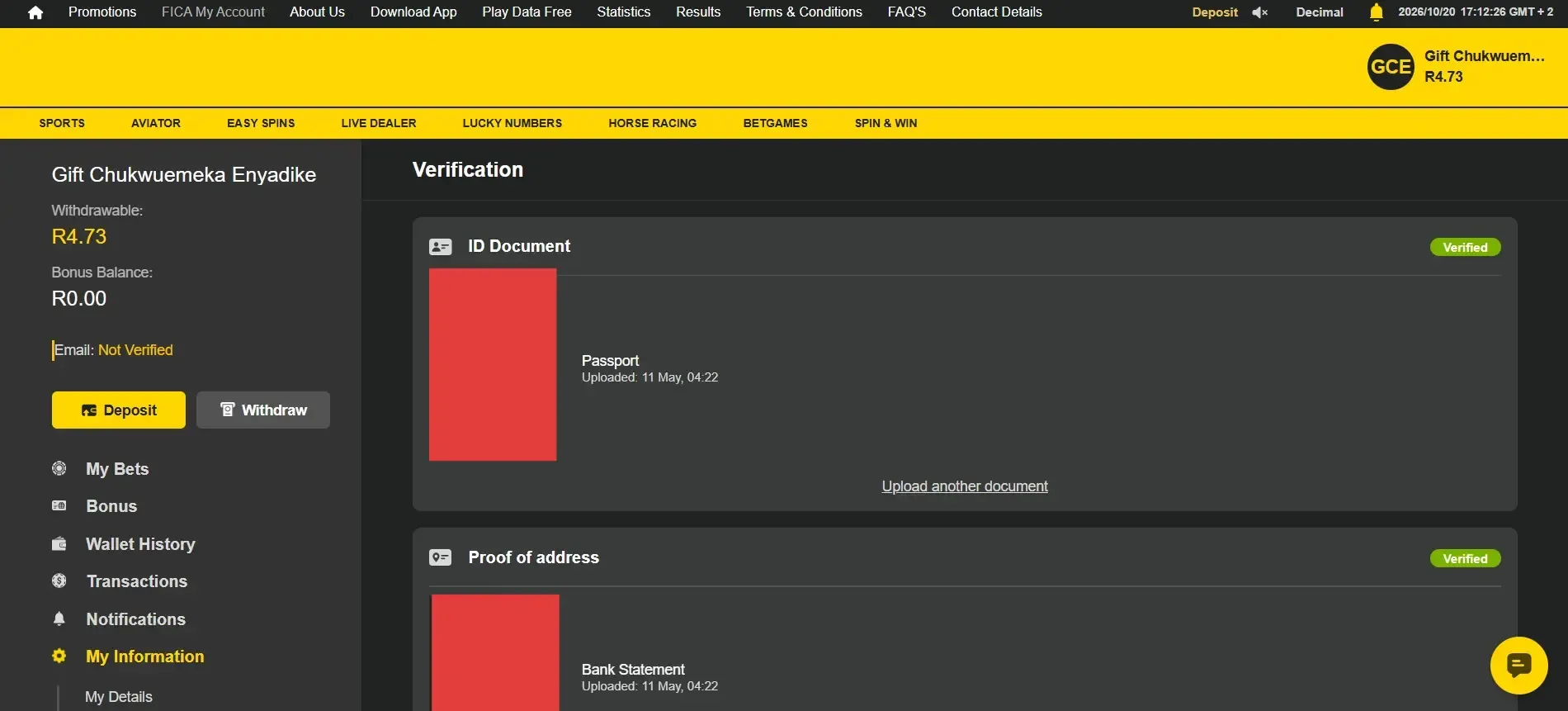Open notifications bell in top bar
Screen dimensions: 1568x711
tap(1376, 12)
